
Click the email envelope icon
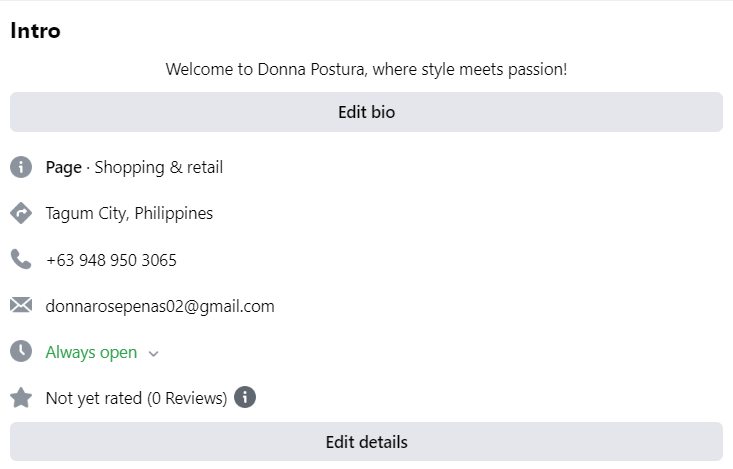21,306
